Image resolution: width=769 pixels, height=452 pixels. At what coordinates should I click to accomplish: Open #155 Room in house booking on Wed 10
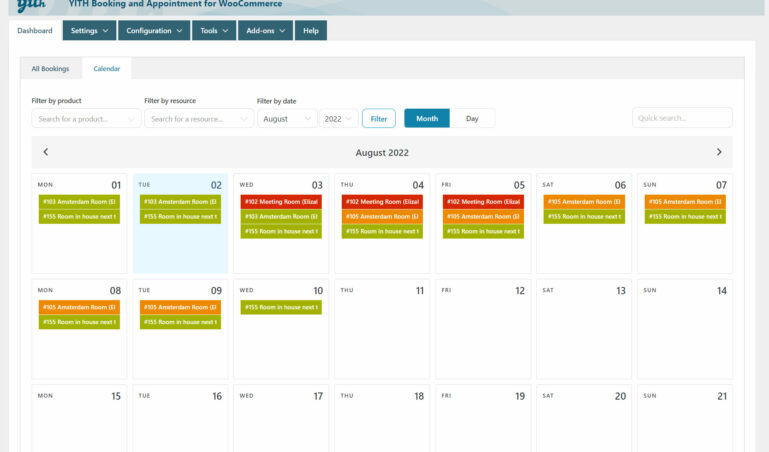coord(281,307)
